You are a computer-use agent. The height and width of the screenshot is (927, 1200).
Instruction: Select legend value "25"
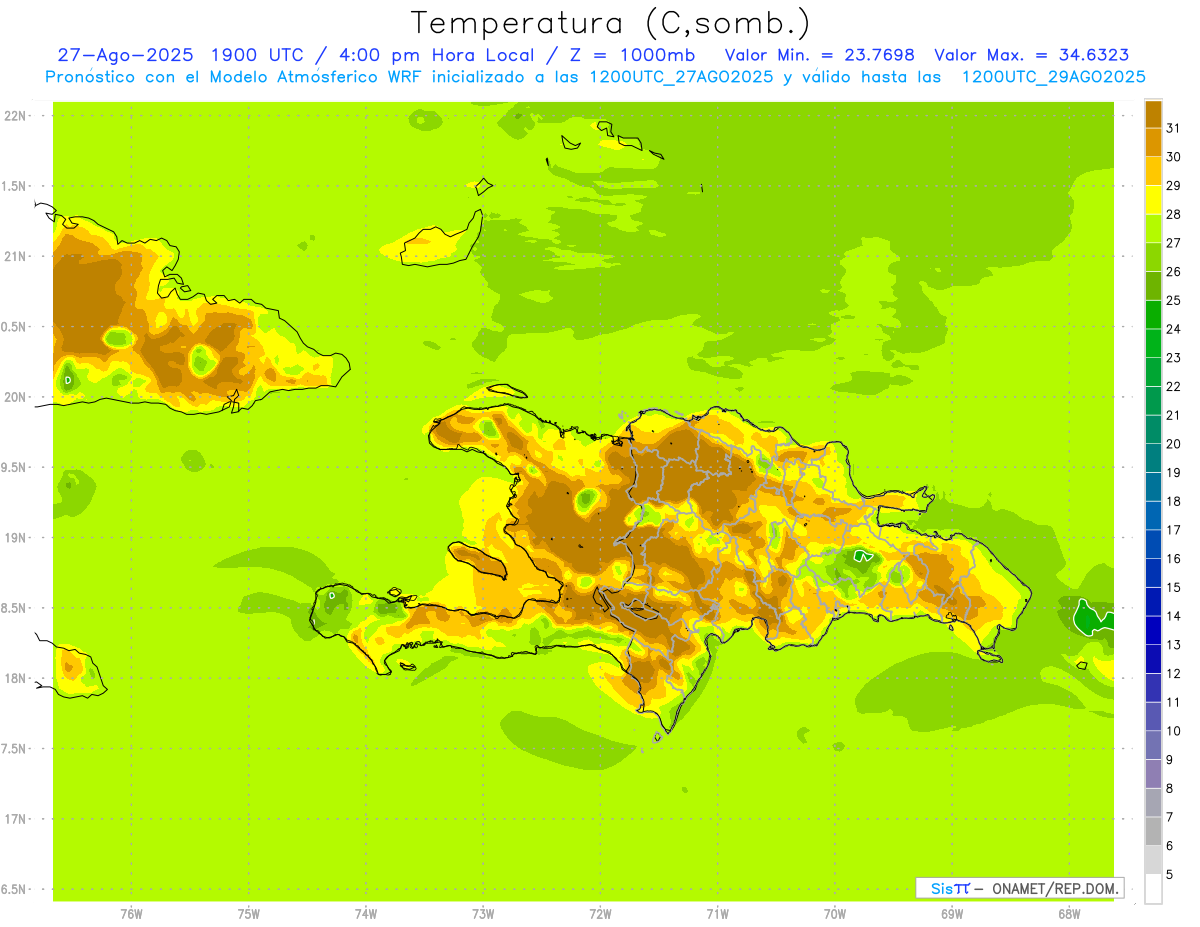pyautogui.click(x=1174, y=300)
